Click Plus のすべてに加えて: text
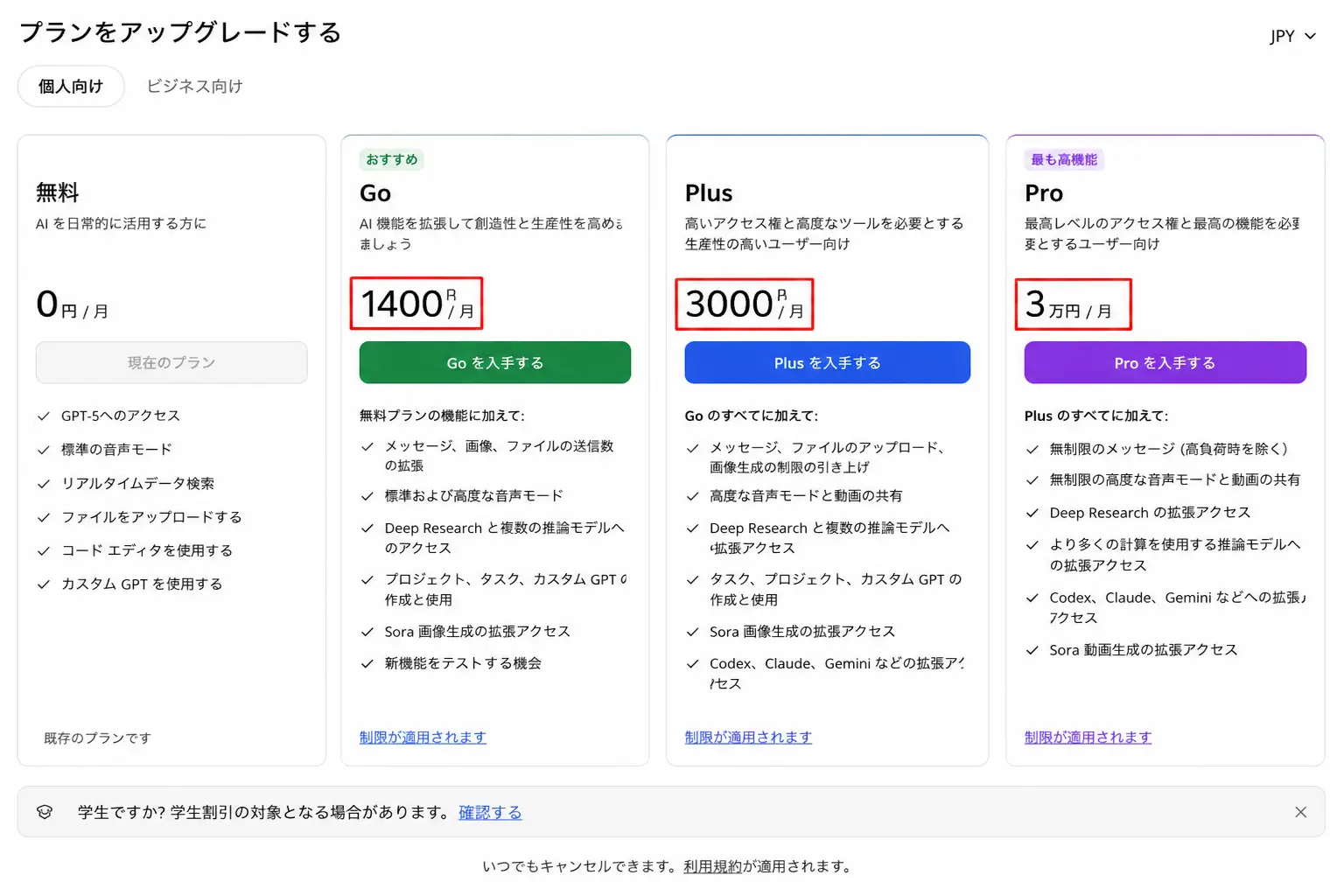 [1096, 416]
